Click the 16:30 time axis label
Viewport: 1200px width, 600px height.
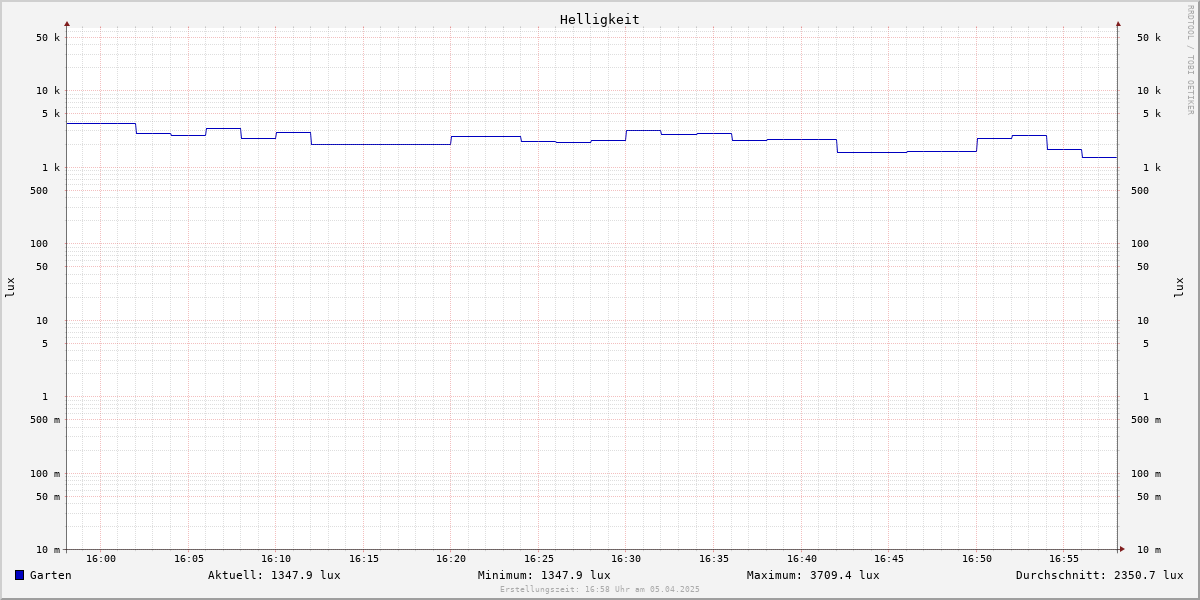pos(626,559)
